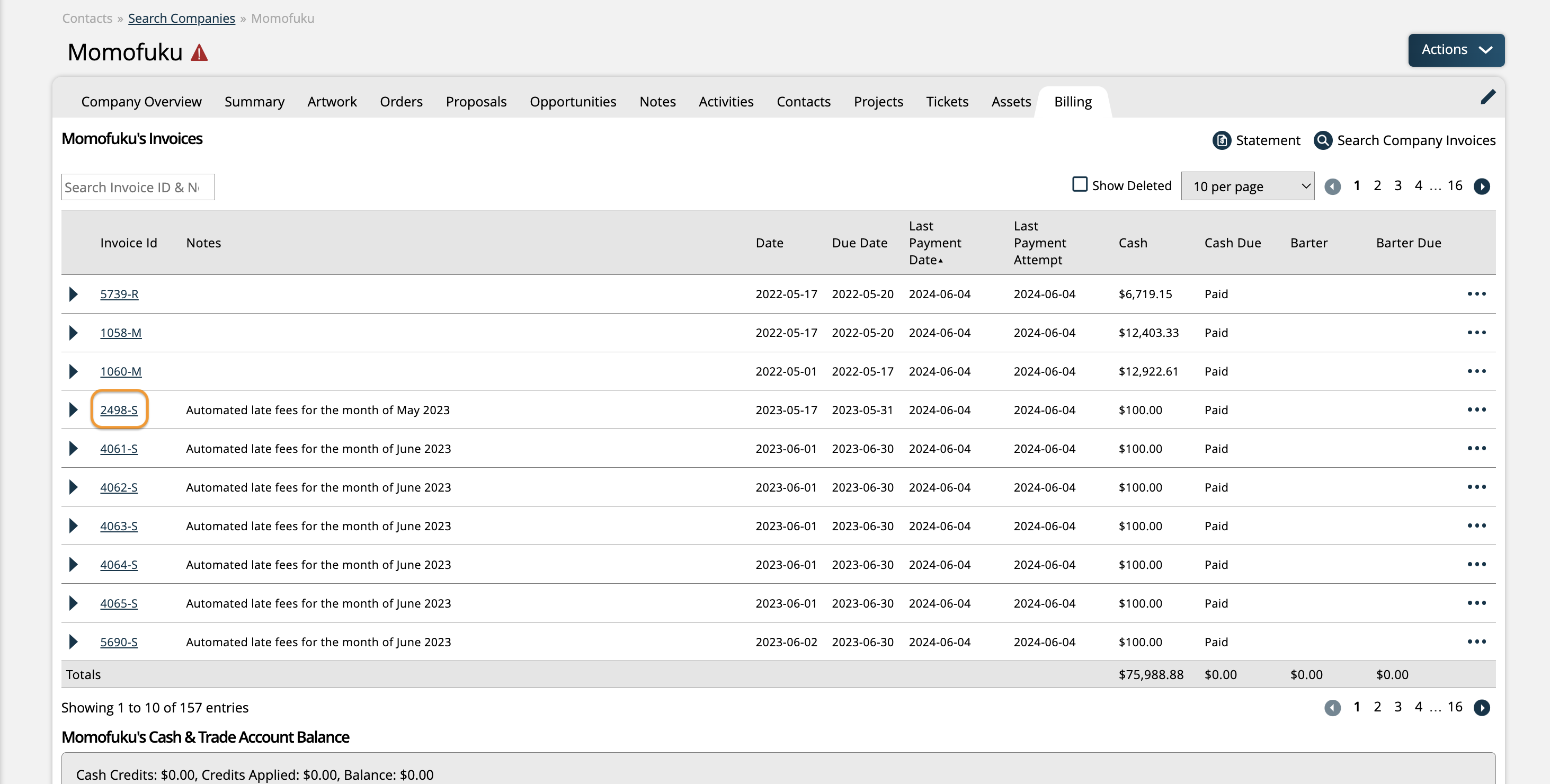Sort by Invoice Id column header

coord(128,243)
